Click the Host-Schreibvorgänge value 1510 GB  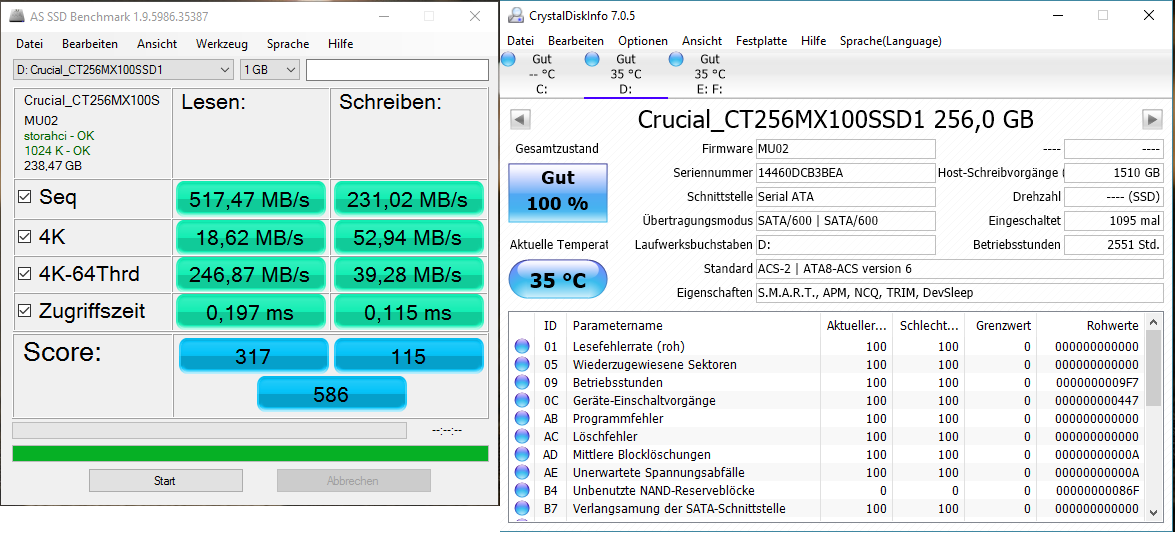[1114, 173]
